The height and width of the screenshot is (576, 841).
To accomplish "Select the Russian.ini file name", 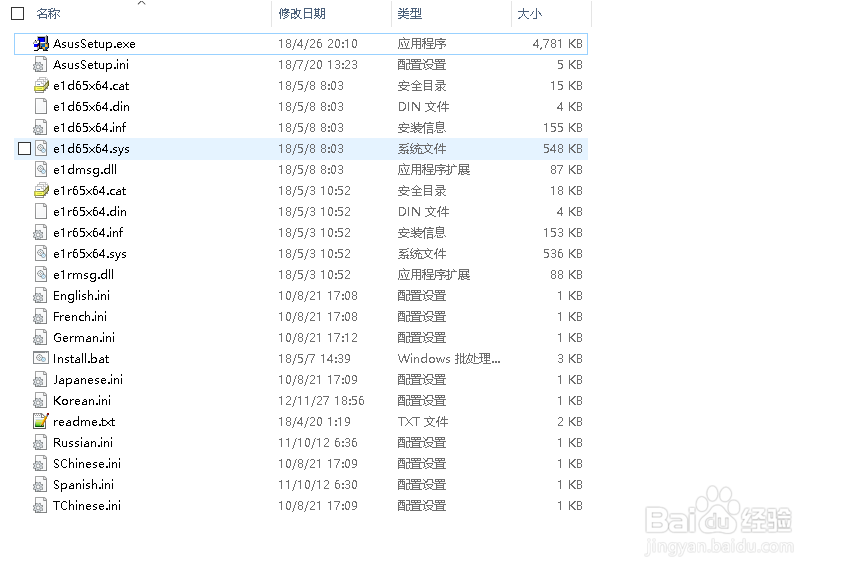I will [83, 442].
